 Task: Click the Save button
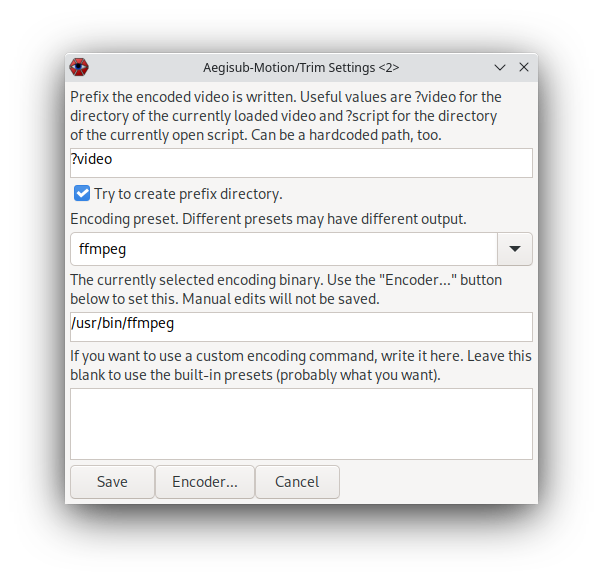point(112,482)
